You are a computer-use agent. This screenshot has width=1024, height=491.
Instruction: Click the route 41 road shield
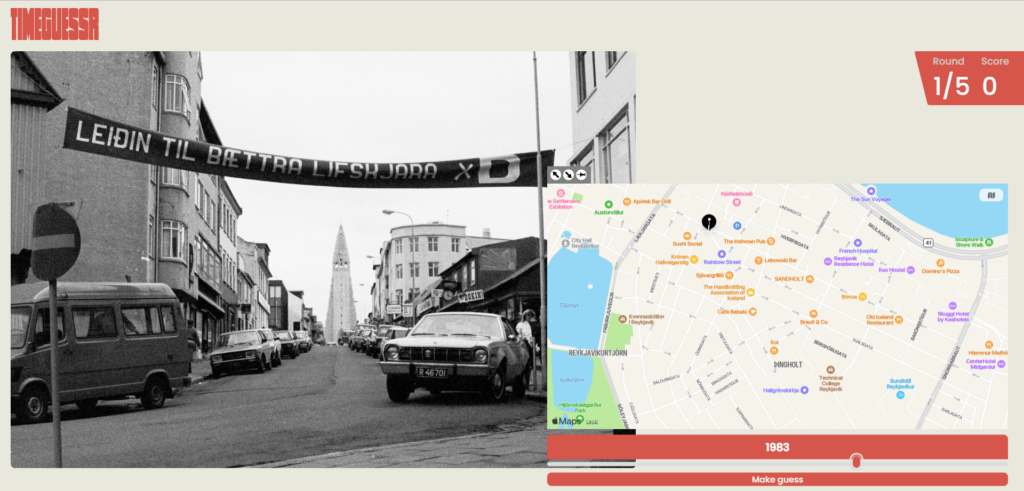(929, 243)
